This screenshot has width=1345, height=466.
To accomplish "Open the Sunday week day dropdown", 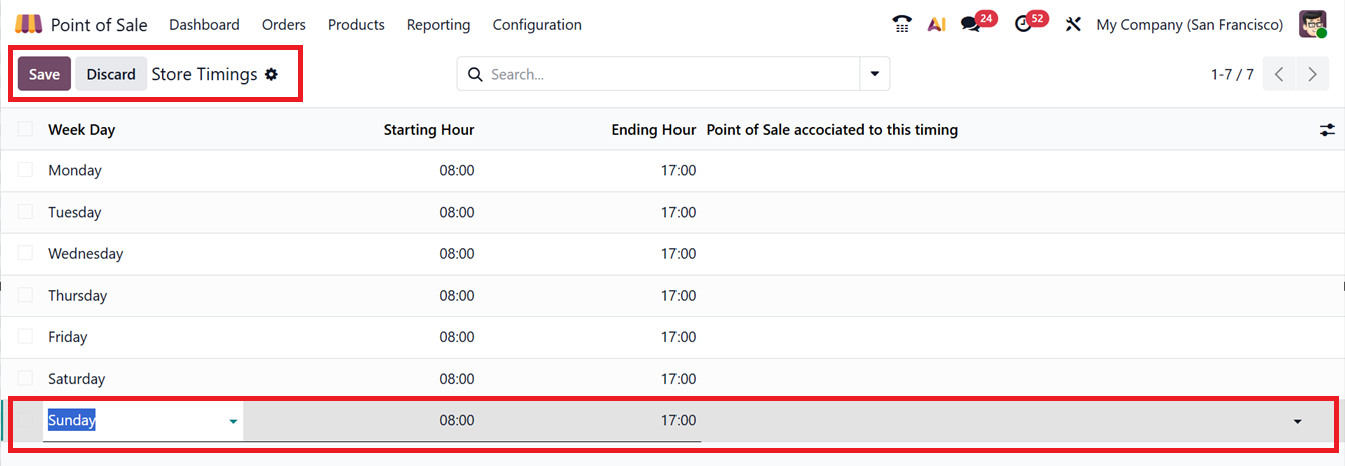I will coord(233,422).
